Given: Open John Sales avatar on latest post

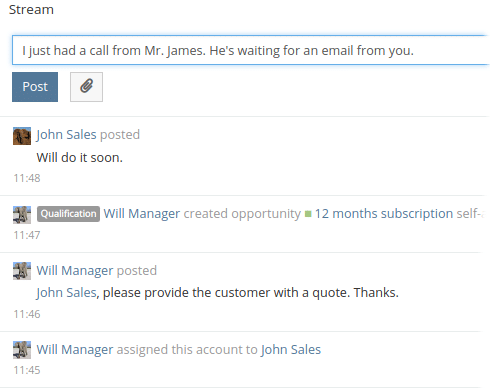Looking at the screenshot, I should (22, 136).
